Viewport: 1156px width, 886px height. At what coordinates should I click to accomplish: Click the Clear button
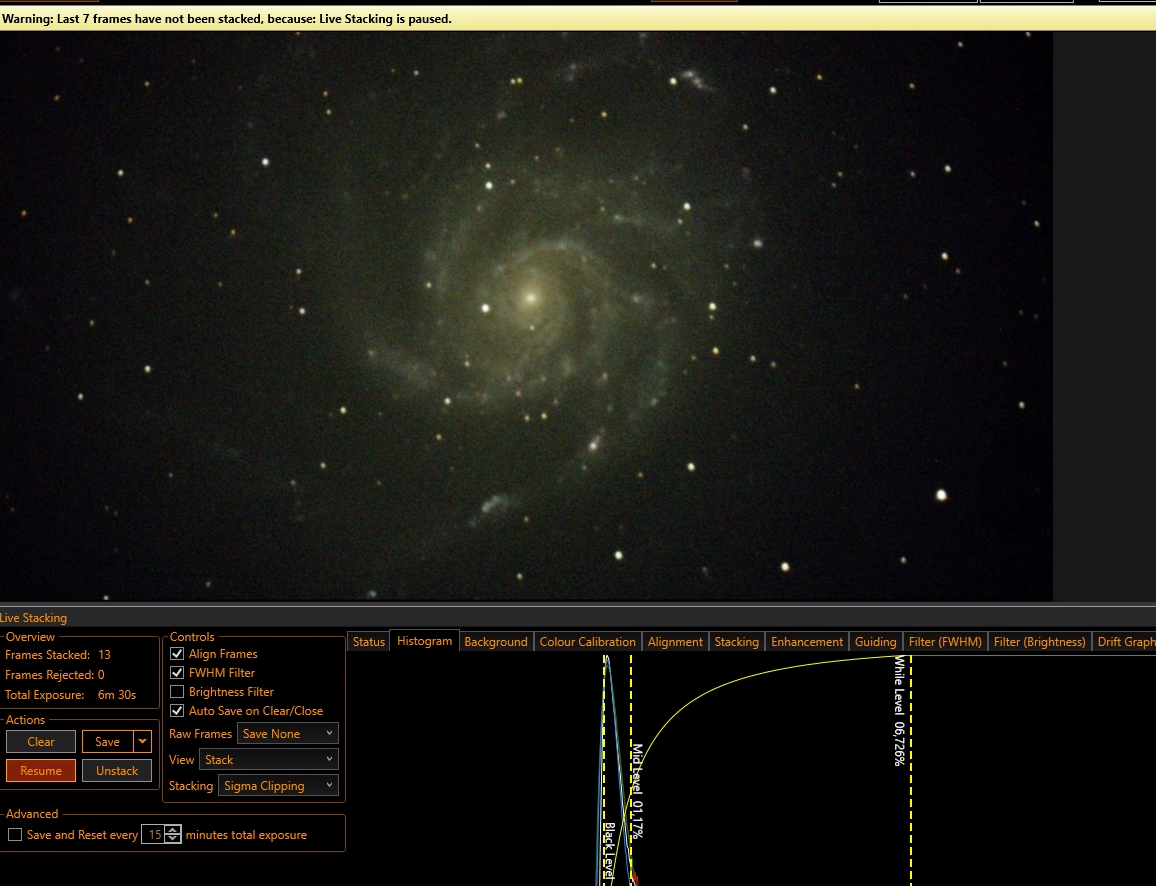point(41,742)
